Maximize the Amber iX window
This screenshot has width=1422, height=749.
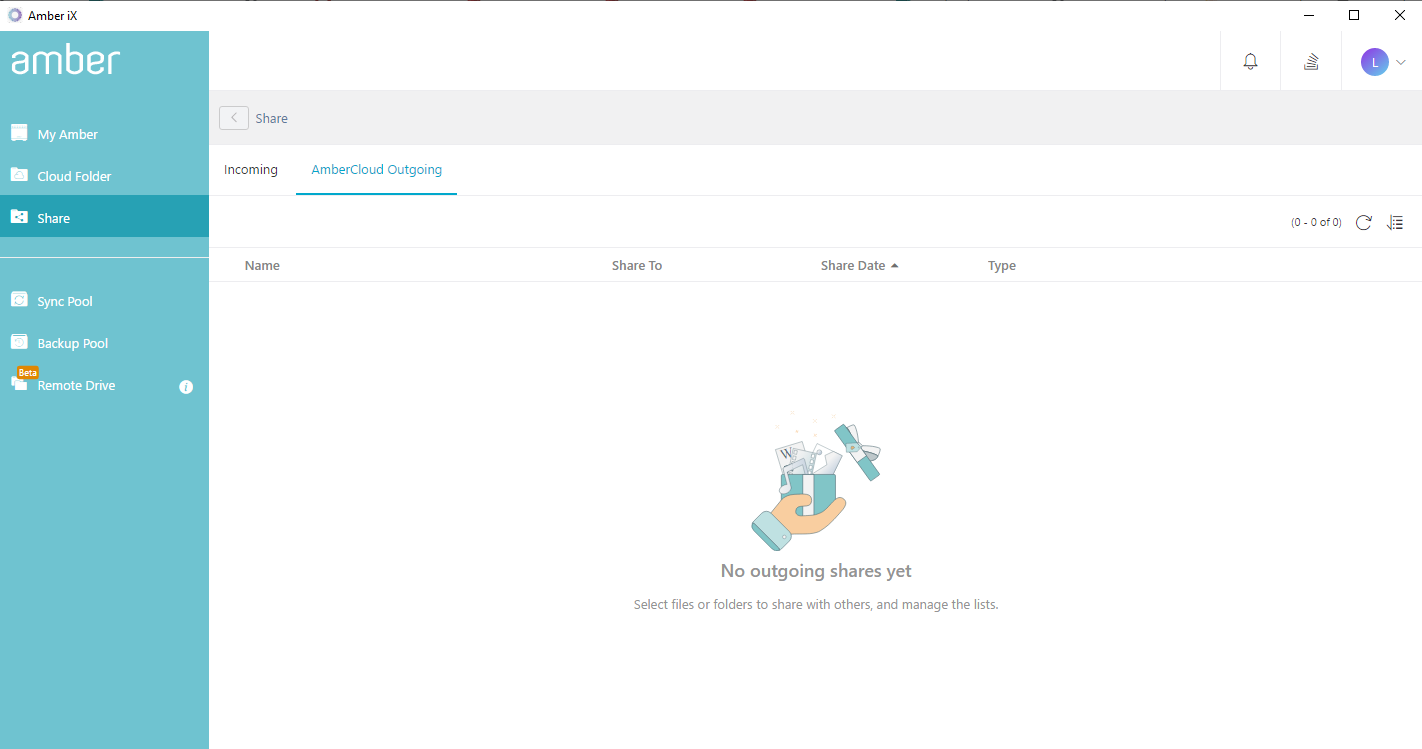pos(1354,15)
